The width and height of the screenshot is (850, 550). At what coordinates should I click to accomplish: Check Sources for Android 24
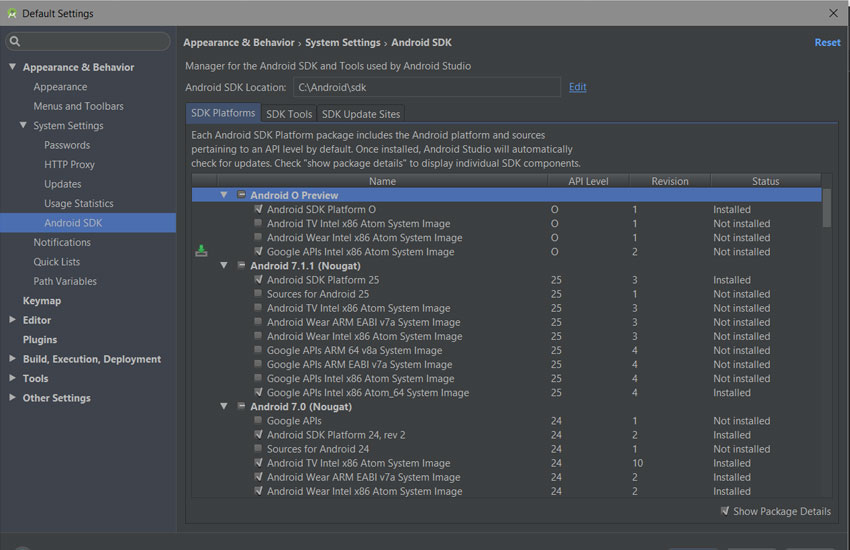coord(259,449)
